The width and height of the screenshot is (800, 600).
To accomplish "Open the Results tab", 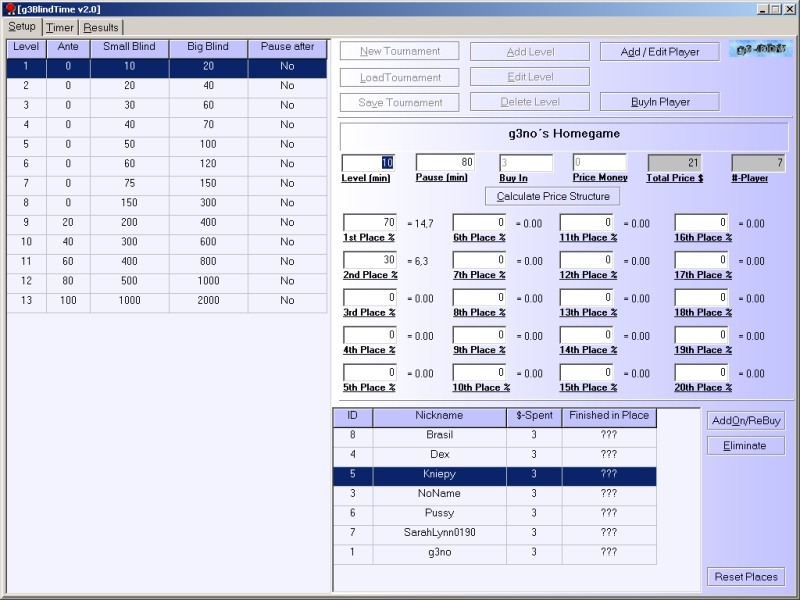I will coord(101,28).
